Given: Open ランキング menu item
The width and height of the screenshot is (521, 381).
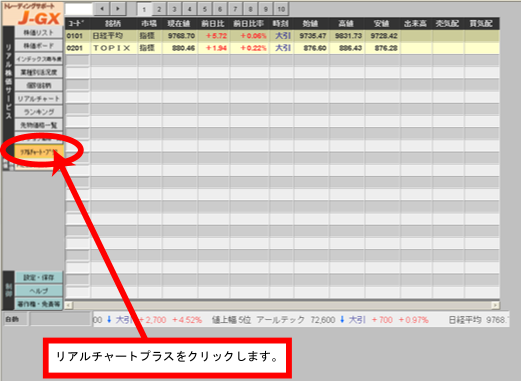Looking at the screenshot, I should 39,112.
